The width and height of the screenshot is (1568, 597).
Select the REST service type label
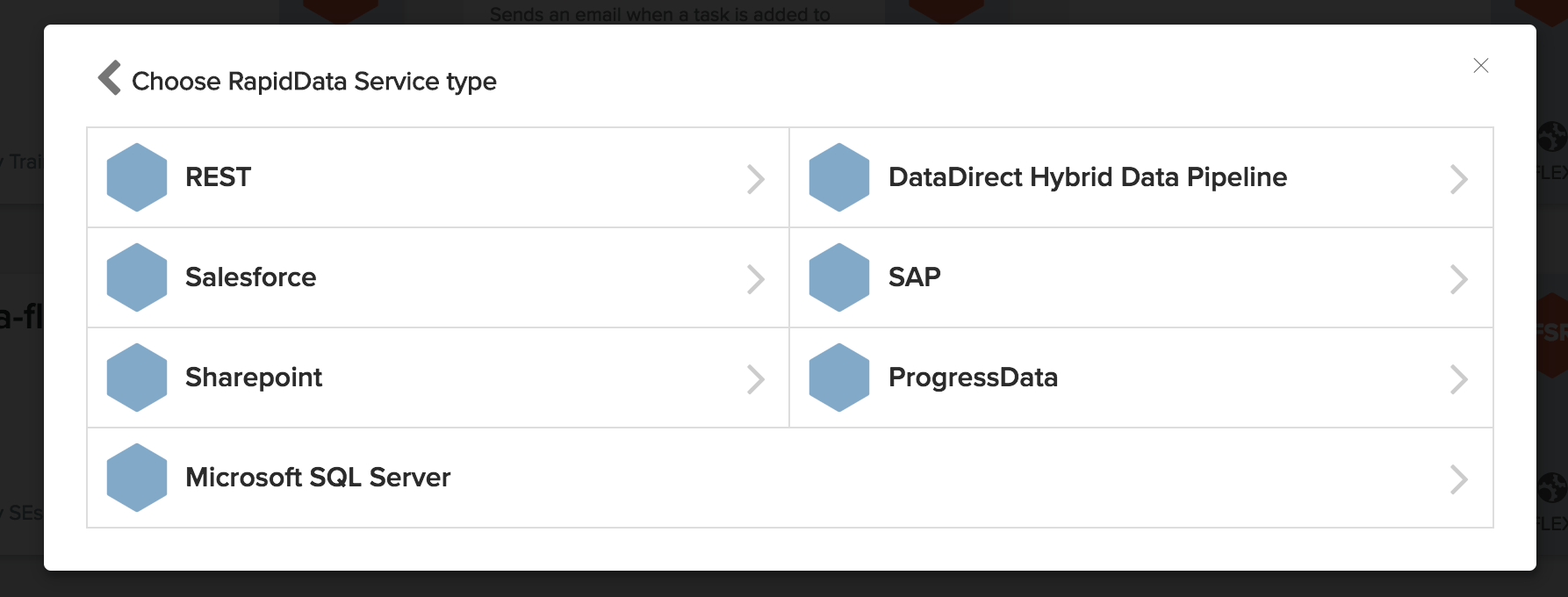[x=218, y=177]
